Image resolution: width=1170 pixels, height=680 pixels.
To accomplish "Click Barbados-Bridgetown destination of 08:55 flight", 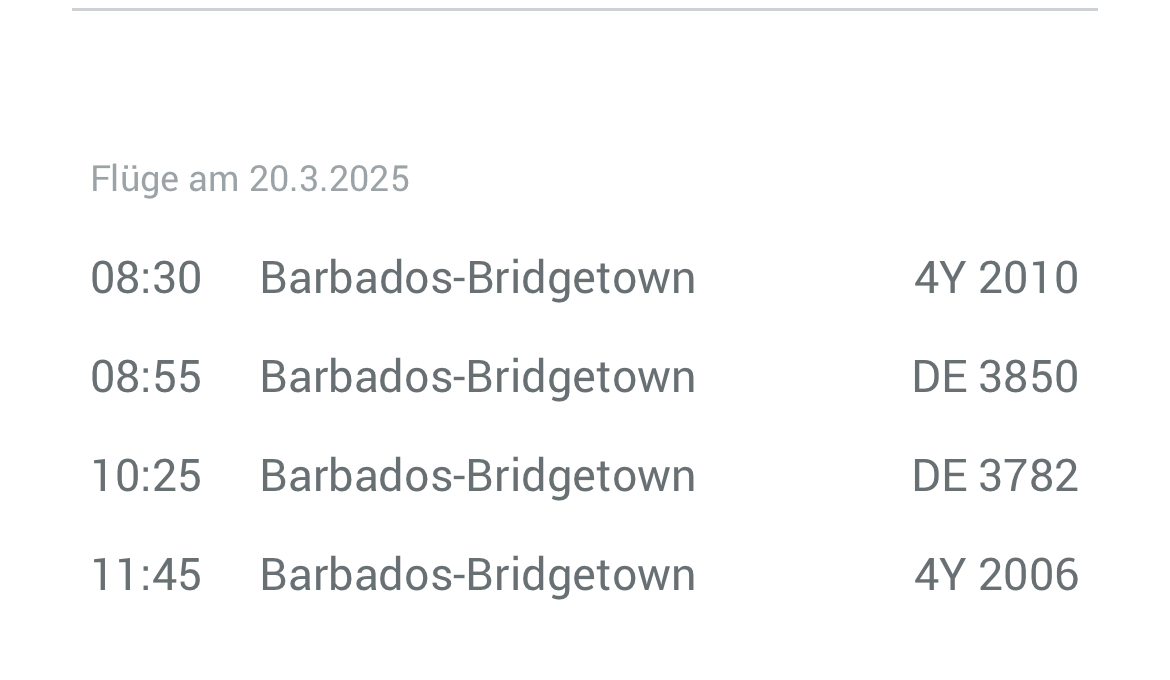I will [478, 378].
